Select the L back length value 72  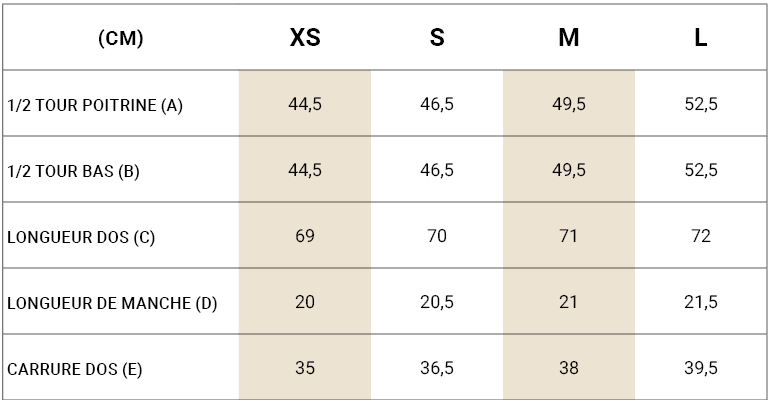[701, 236]
